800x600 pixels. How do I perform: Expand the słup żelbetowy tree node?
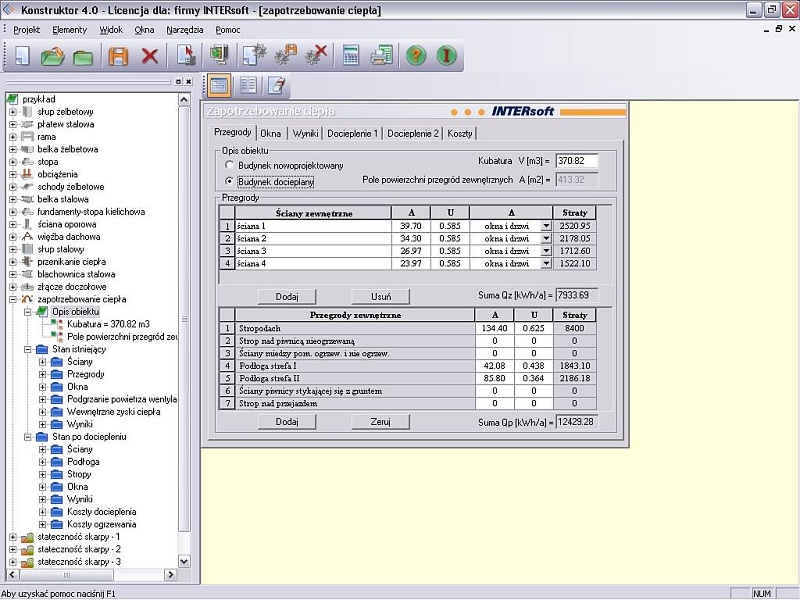pos(13,112)
